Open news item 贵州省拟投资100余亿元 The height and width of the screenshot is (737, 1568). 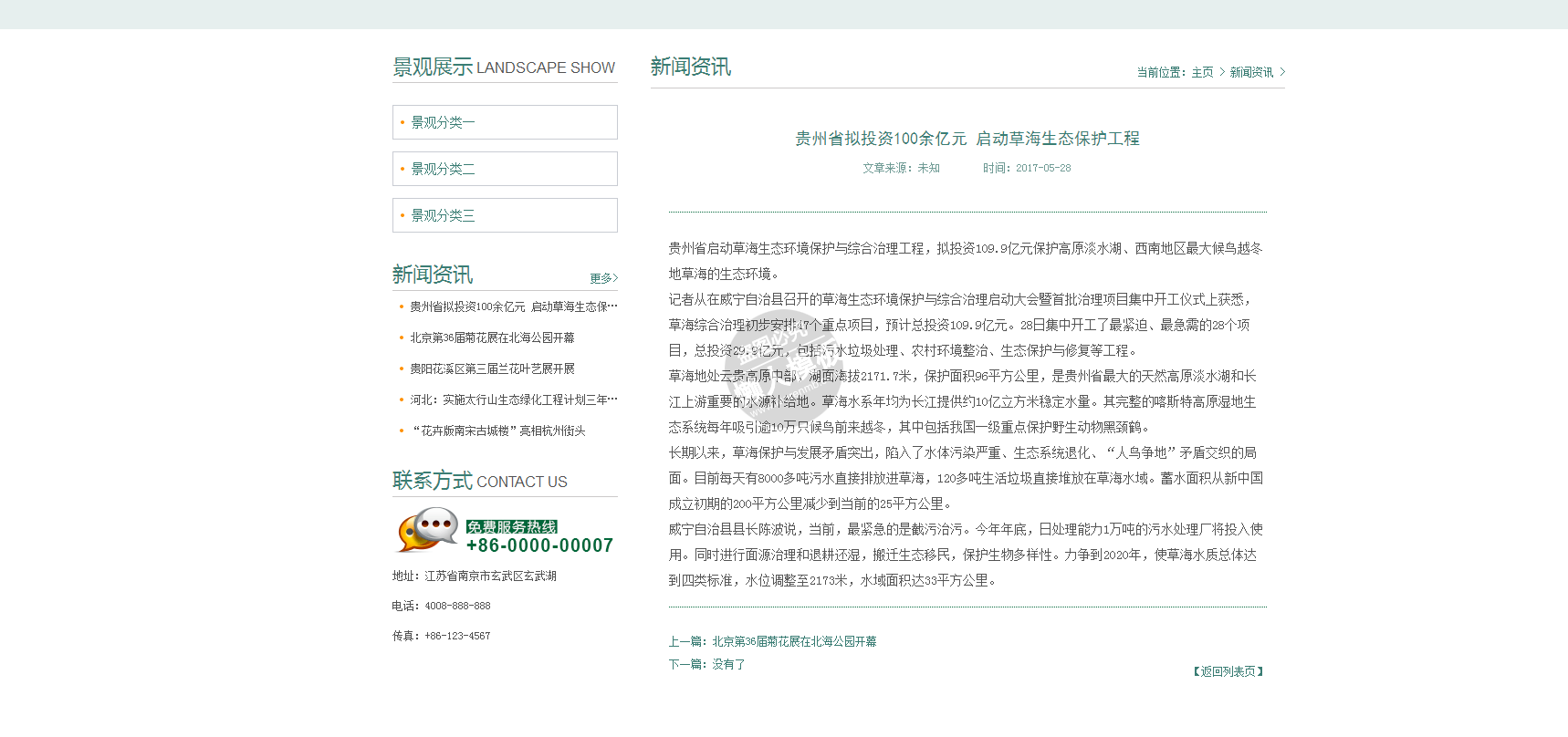(513, 306)
